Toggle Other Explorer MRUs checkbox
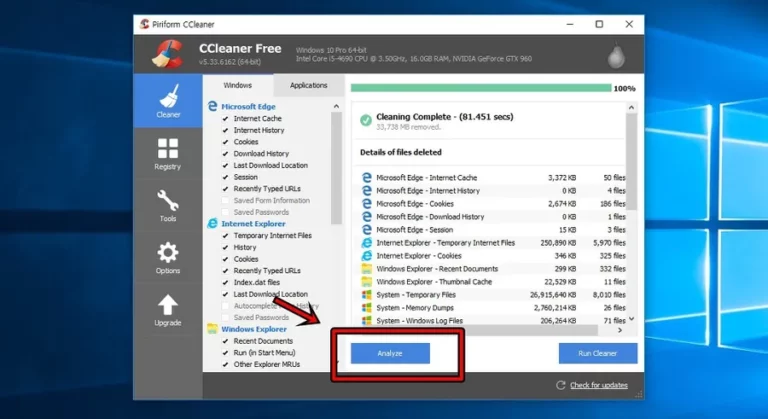 [225, 365]
